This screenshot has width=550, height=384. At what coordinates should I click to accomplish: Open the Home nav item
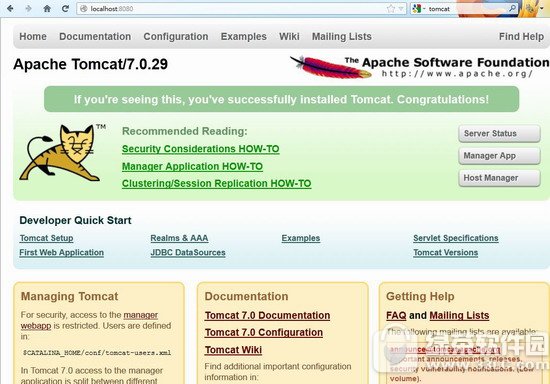pyautogui.click(x=33, y=36)
